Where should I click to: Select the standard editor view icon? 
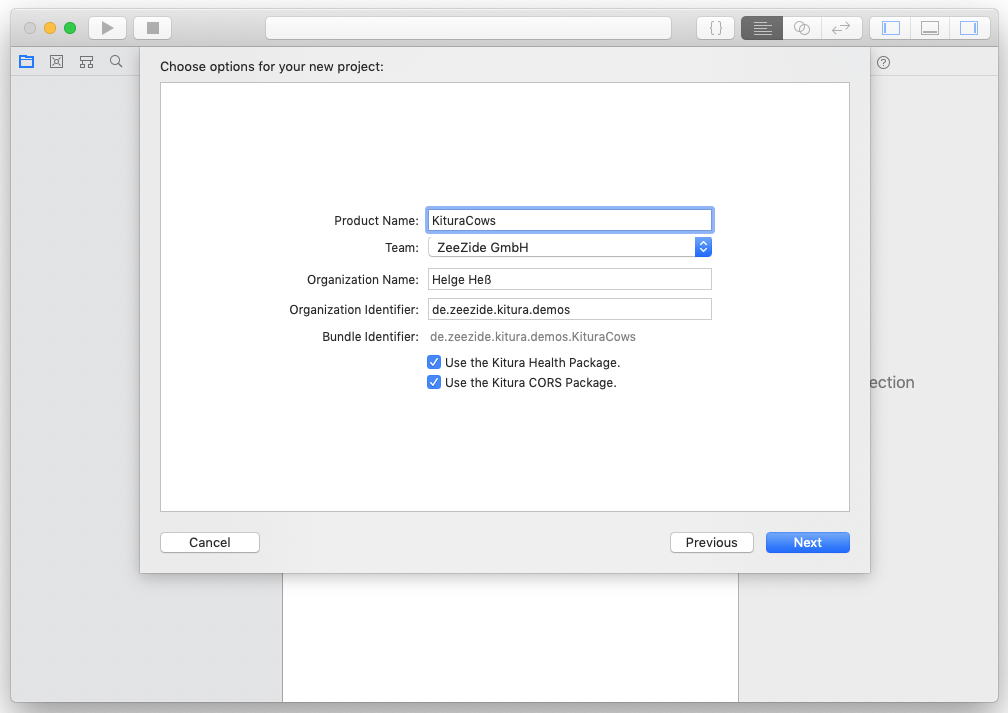(x=762, y=28)
